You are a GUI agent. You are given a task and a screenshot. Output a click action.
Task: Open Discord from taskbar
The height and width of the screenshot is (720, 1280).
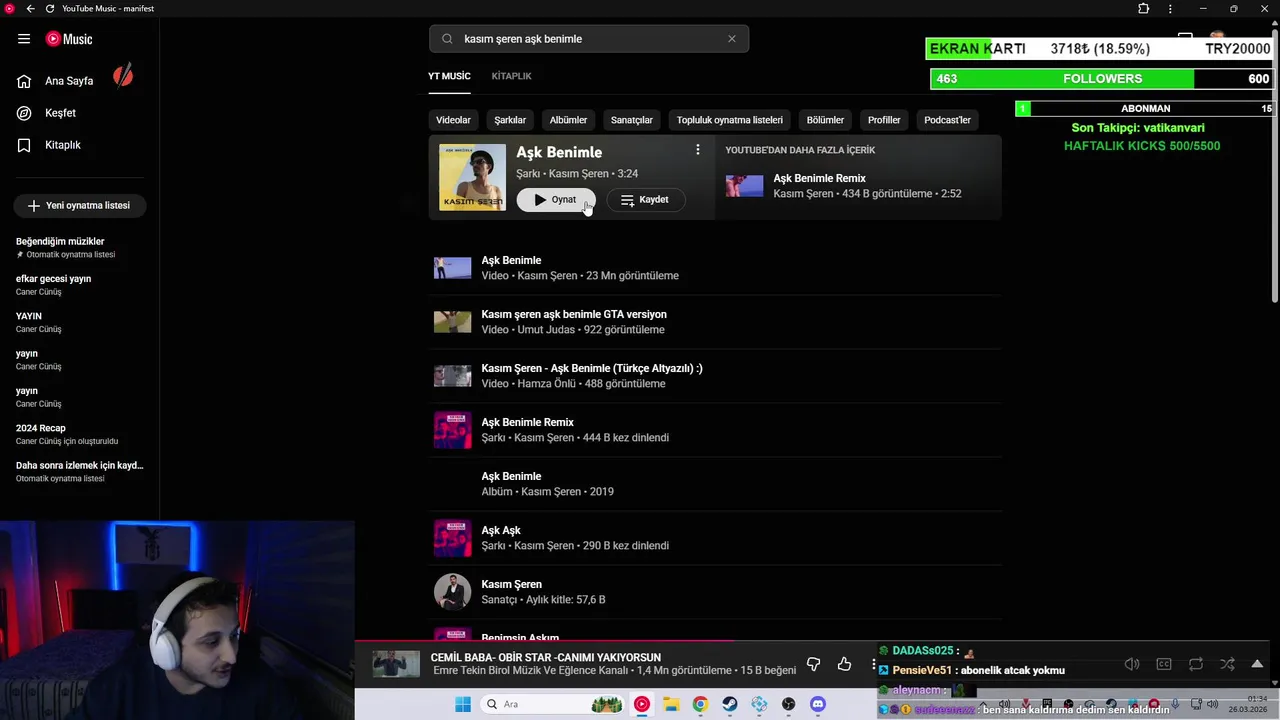click(x=818, y=704)
